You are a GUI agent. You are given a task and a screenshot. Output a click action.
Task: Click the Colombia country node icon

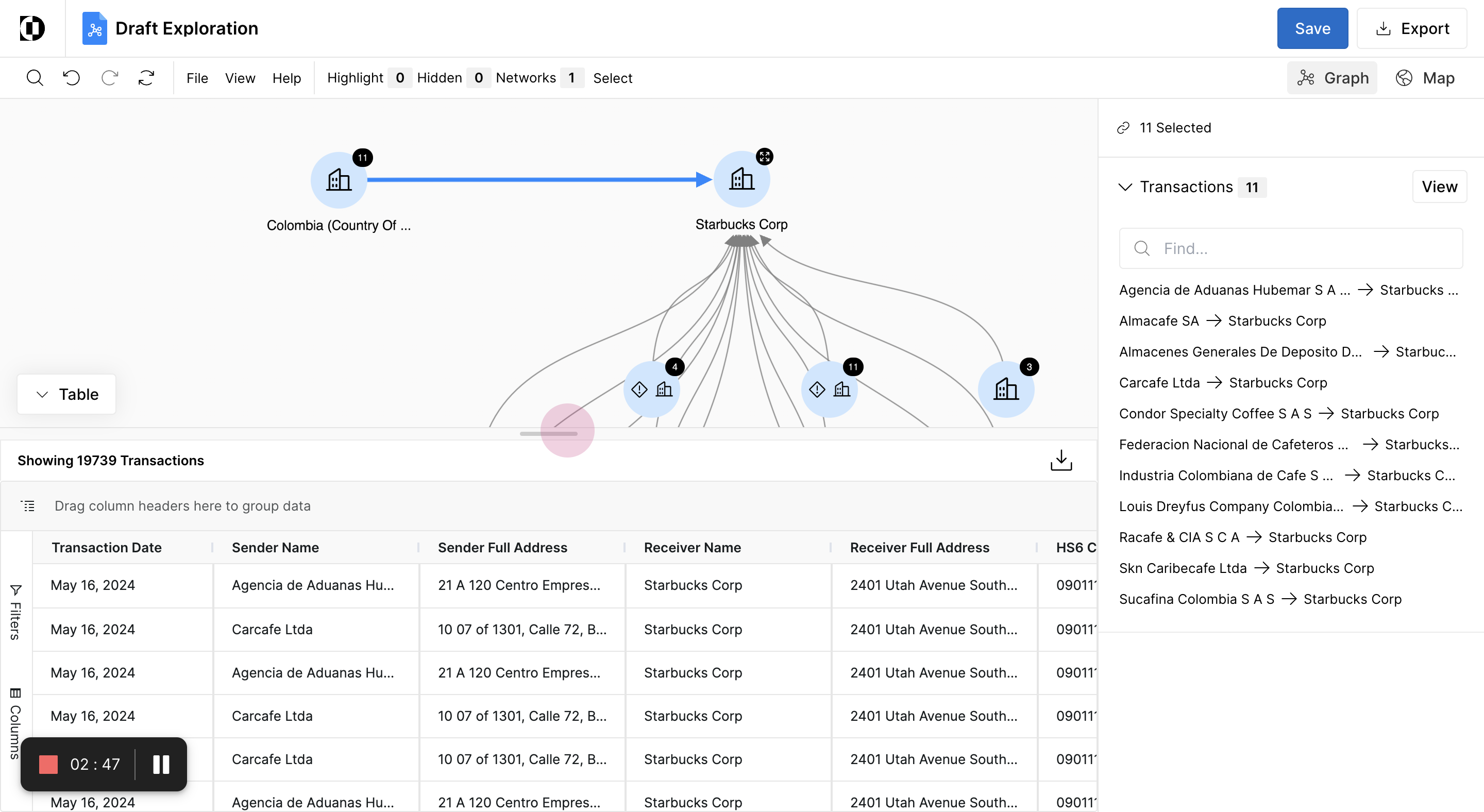pos(338,180)
